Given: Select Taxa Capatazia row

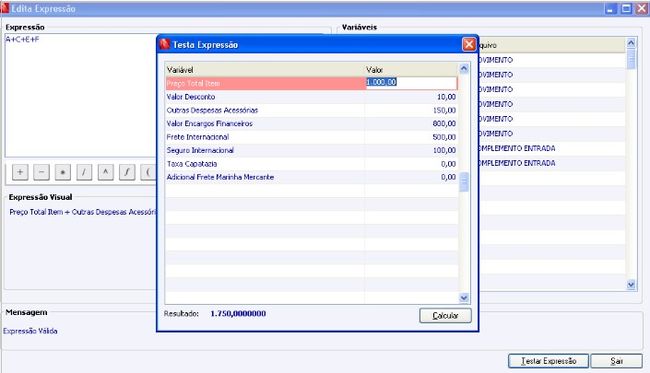Looking at the screenshot, I should [312, 164].
